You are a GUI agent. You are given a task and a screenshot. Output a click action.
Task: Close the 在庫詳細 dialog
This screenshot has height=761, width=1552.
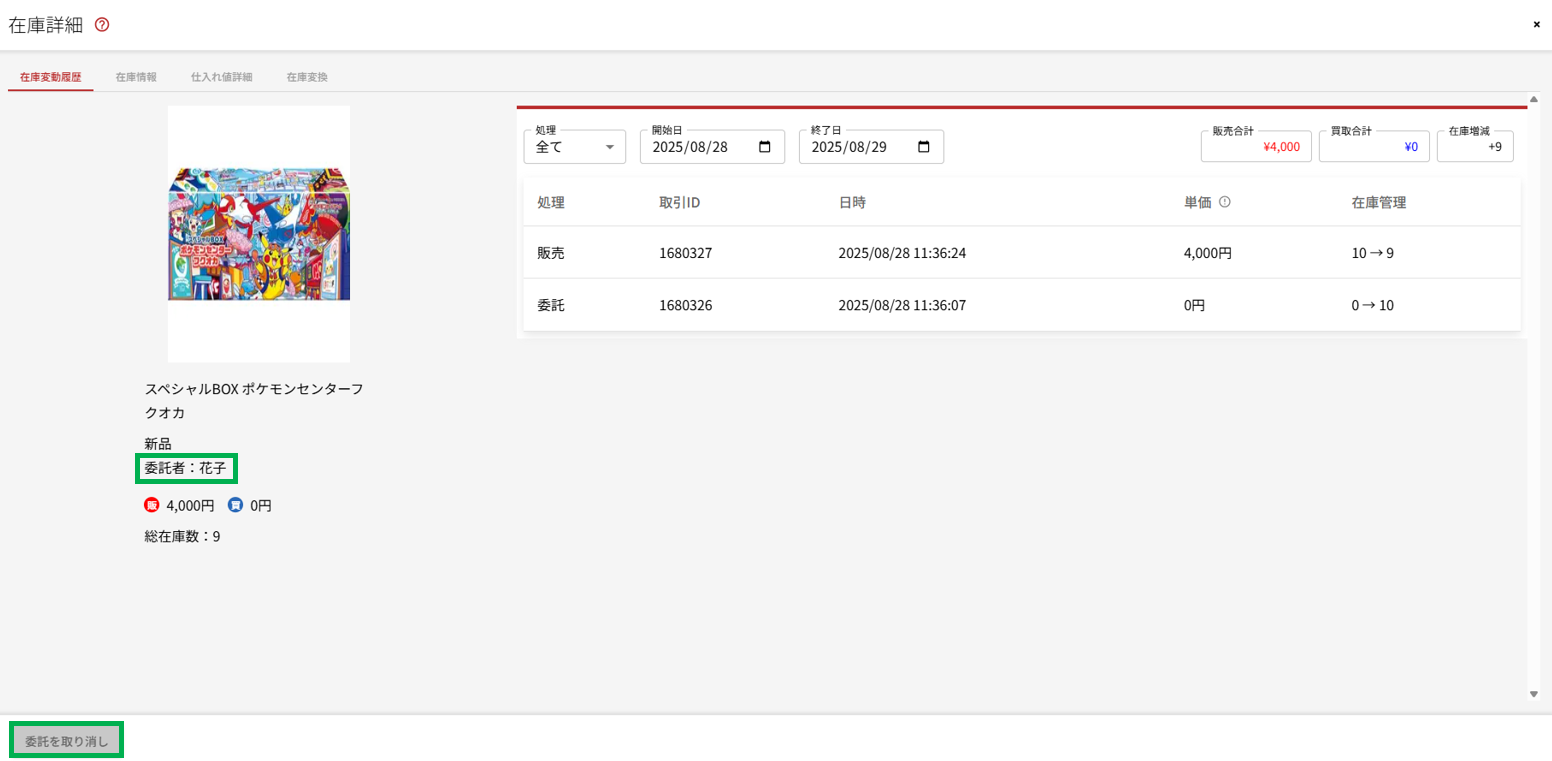coord(1536,25)
